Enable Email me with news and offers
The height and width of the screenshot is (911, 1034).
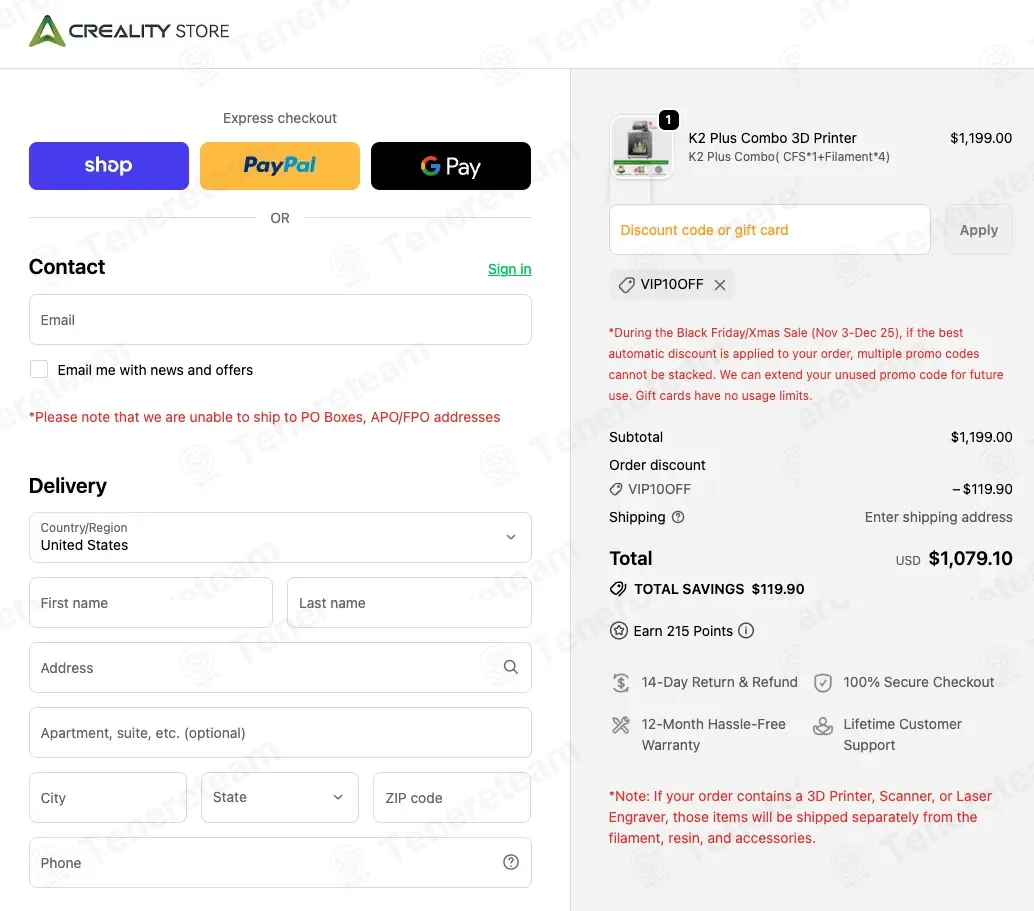39,370
